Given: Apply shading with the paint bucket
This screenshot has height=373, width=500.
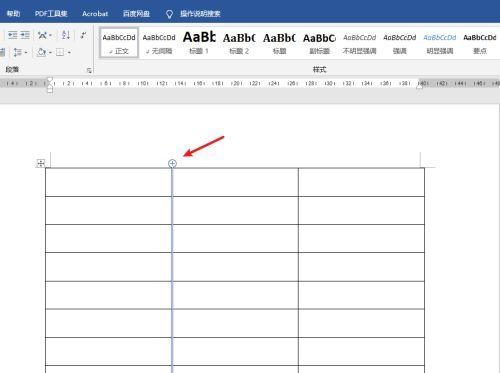Looking at the screenshot, I should [x=42, y=52].
